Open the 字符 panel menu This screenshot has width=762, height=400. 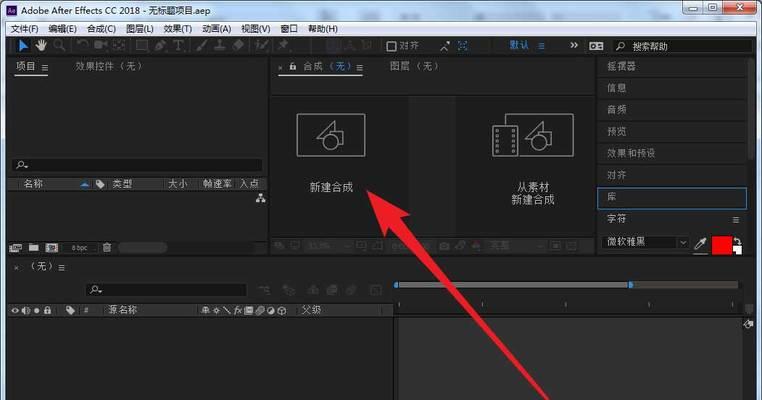coord(736,220)
